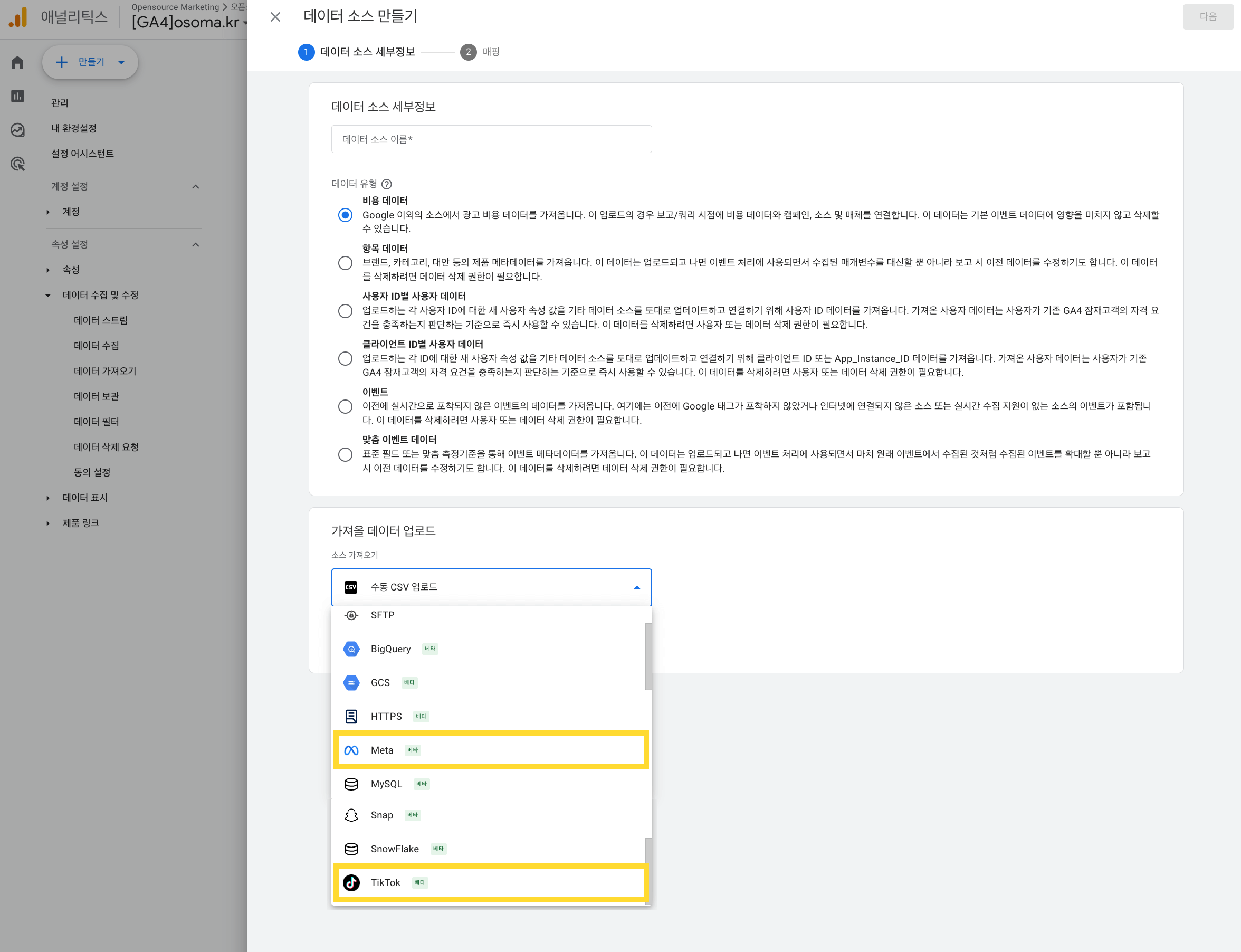Open the Explore icon in left rail
The width and height of the screenshot is (1241, 952).
pyautogui.click(x=17, y=130)
